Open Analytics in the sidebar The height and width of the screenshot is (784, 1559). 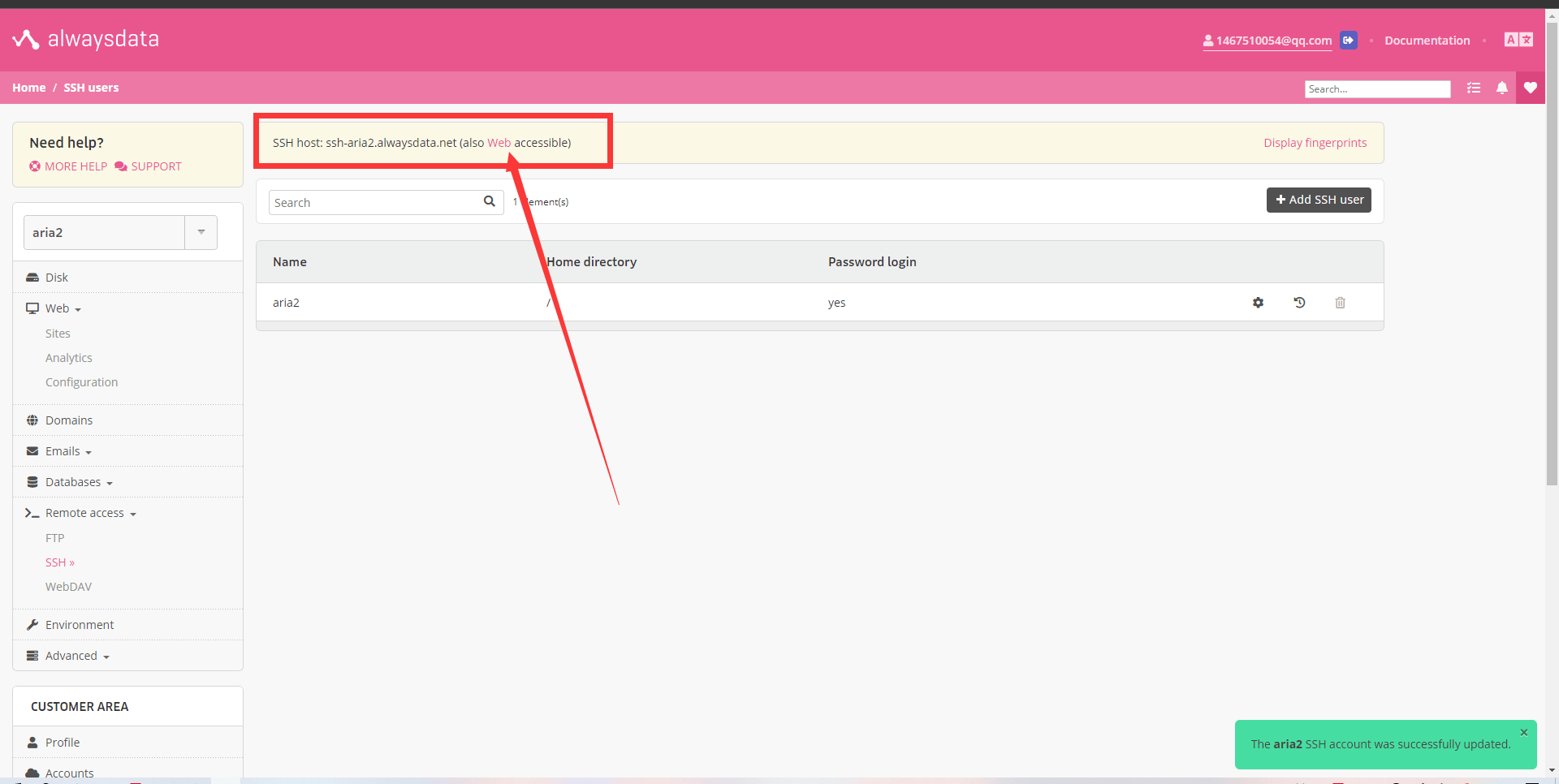point(68,358)
